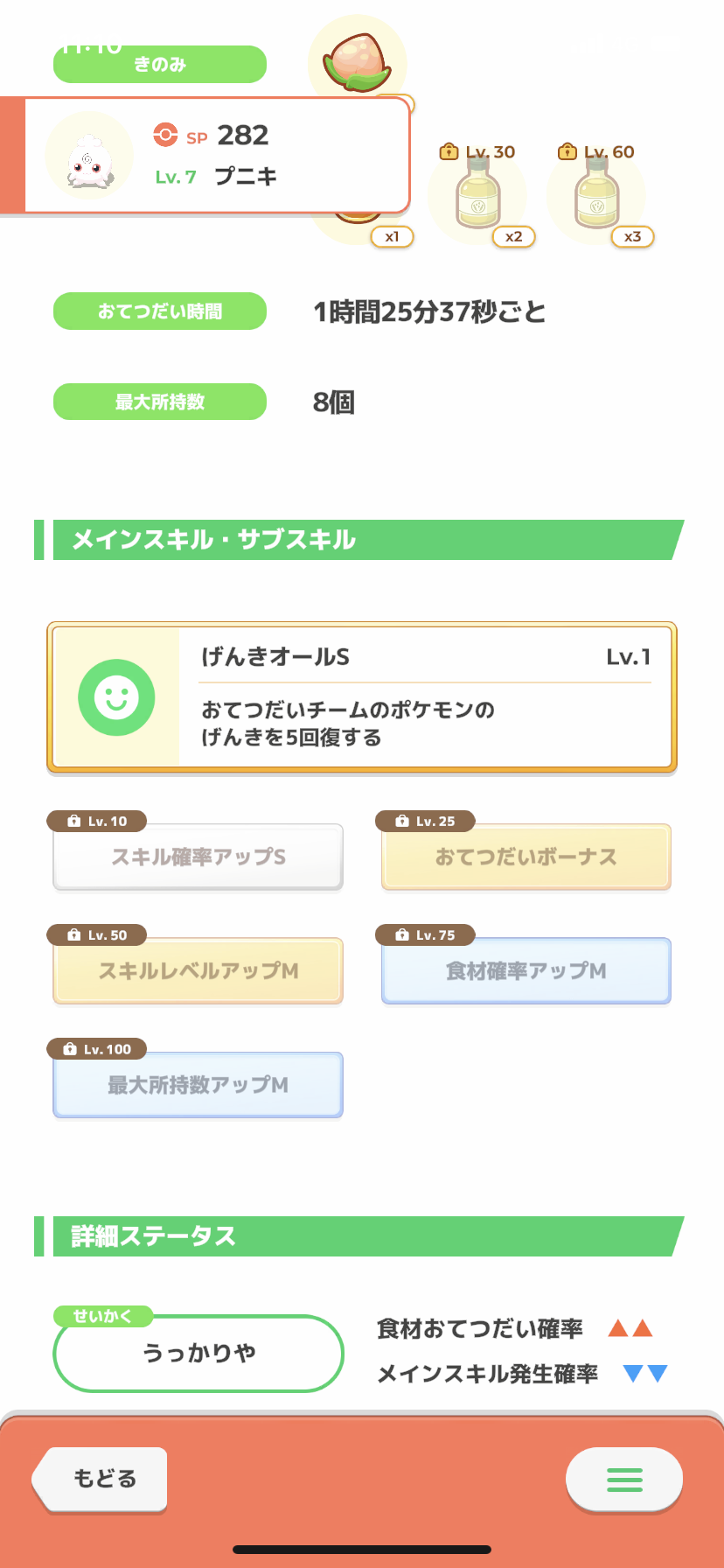This screenshot has width=724, height=1568.
Task: Go back with the もどる button
Action: 100,1479
